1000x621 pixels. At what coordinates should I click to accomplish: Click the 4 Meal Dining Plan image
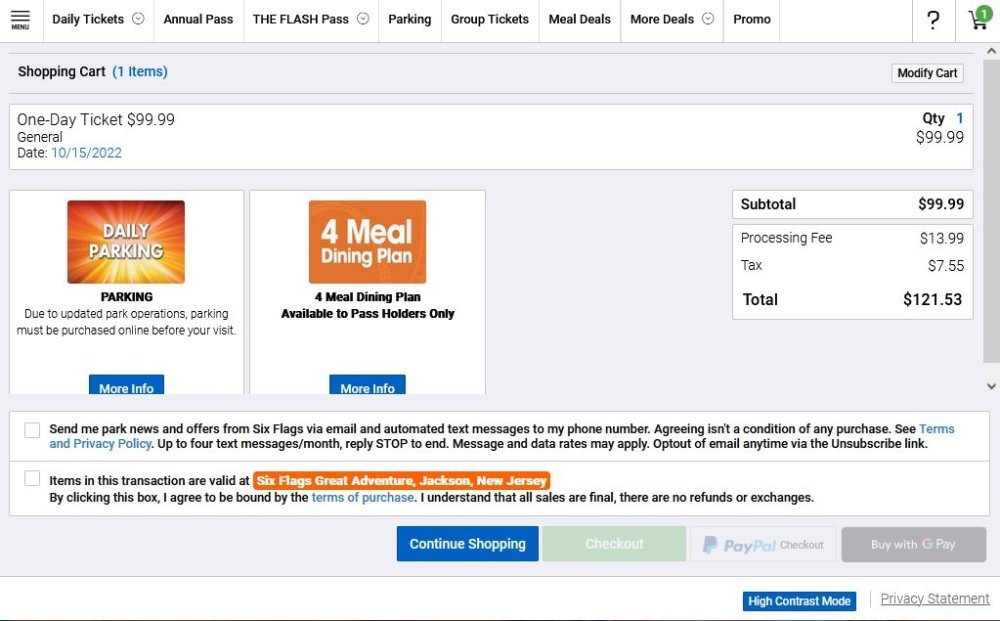367,242
